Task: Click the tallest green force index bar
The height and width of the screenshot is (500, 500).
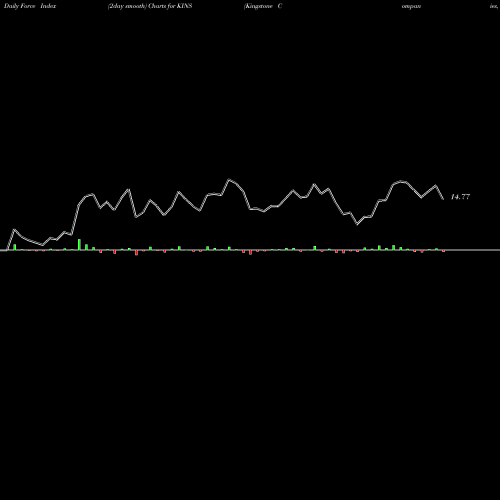Action: [x=79, y=244]
